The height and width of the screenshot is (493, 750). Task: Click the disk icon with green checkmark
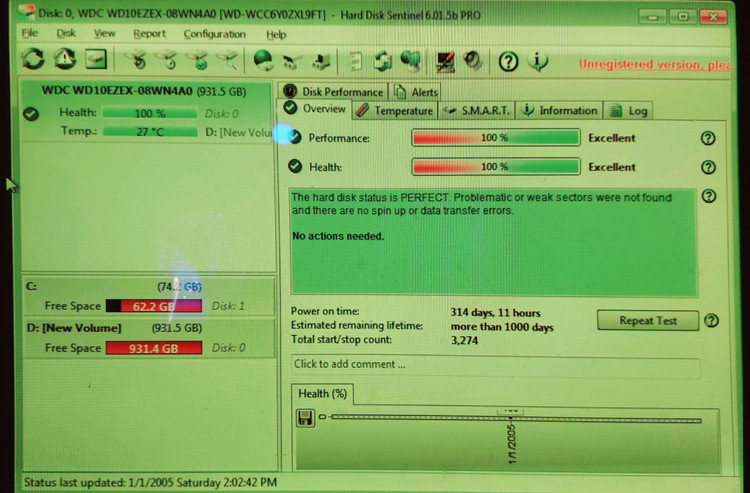click(x=198, y=60)
